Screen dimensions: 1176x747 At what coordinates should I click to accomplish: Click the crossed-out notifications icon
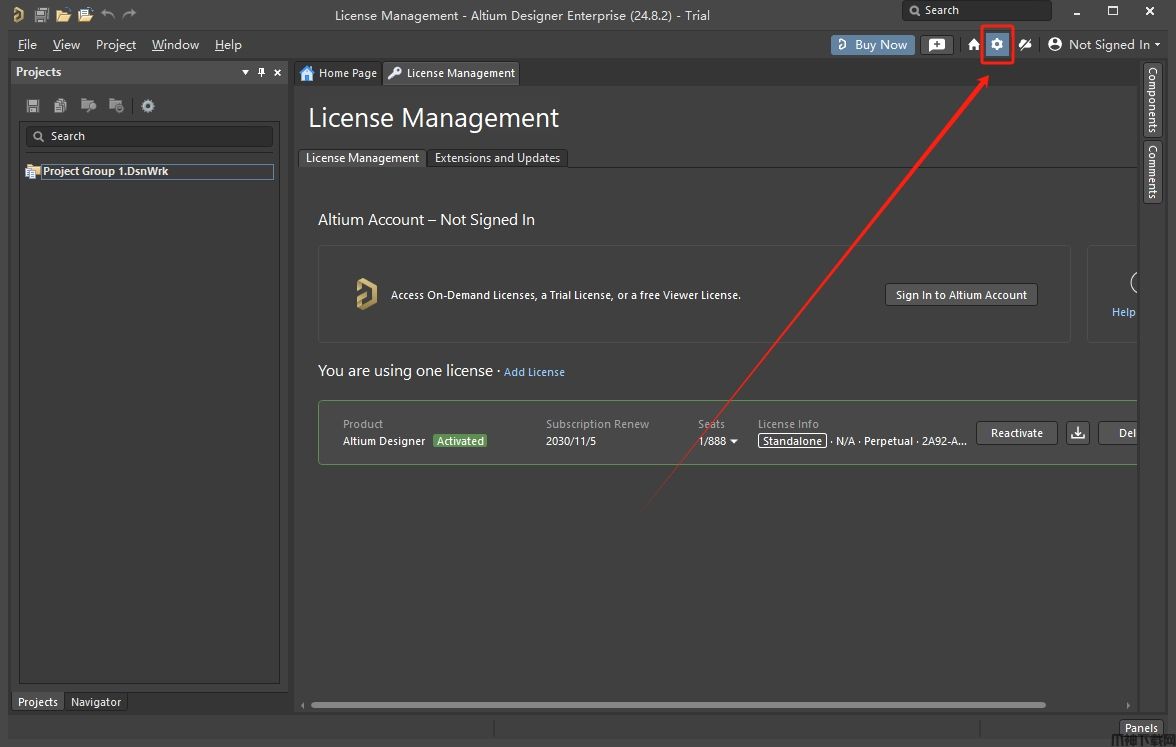coord(1025,45)
